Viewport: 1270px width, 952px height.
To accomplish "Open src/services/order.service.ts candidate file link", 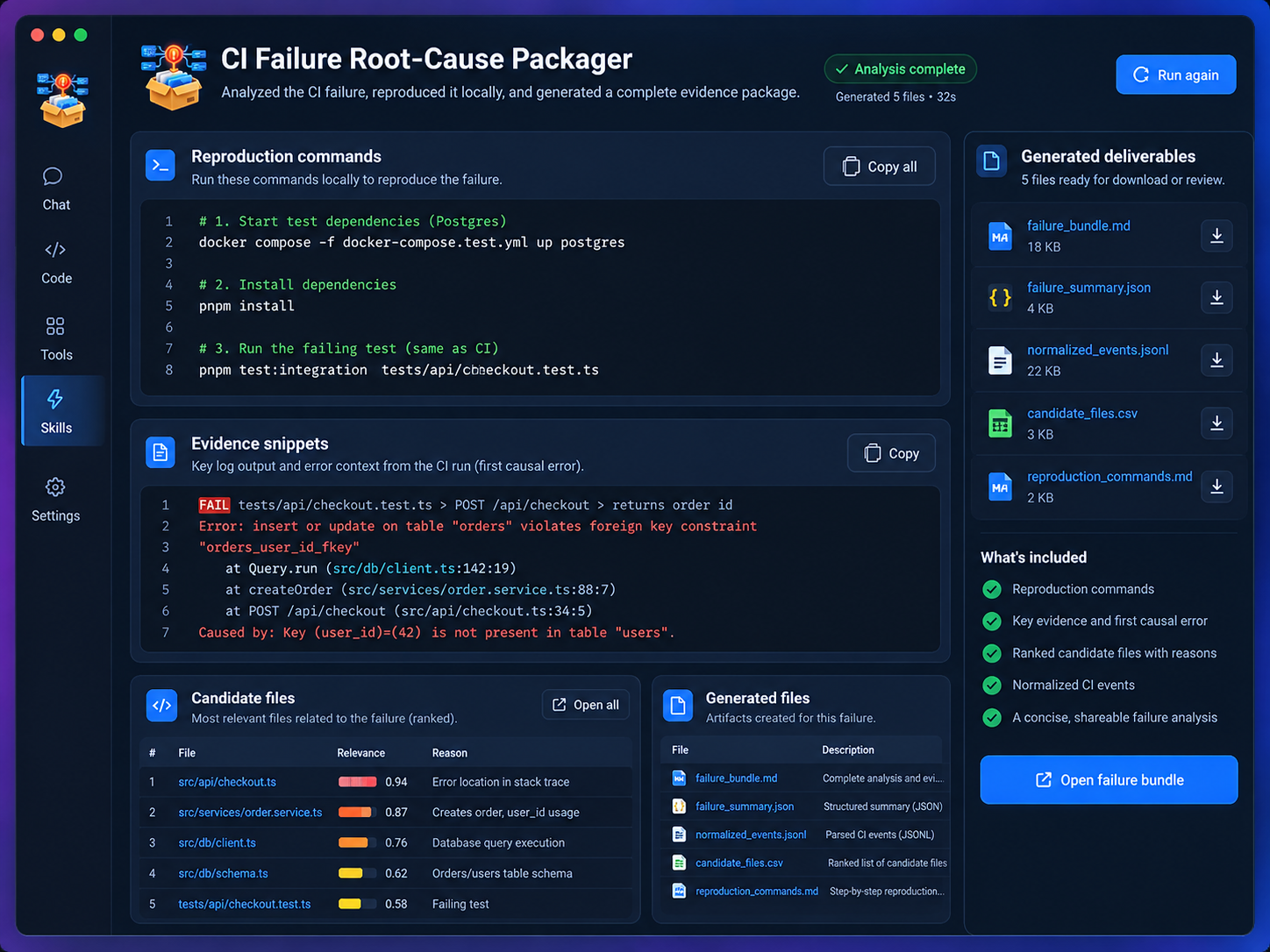I will tap(250, 813).
